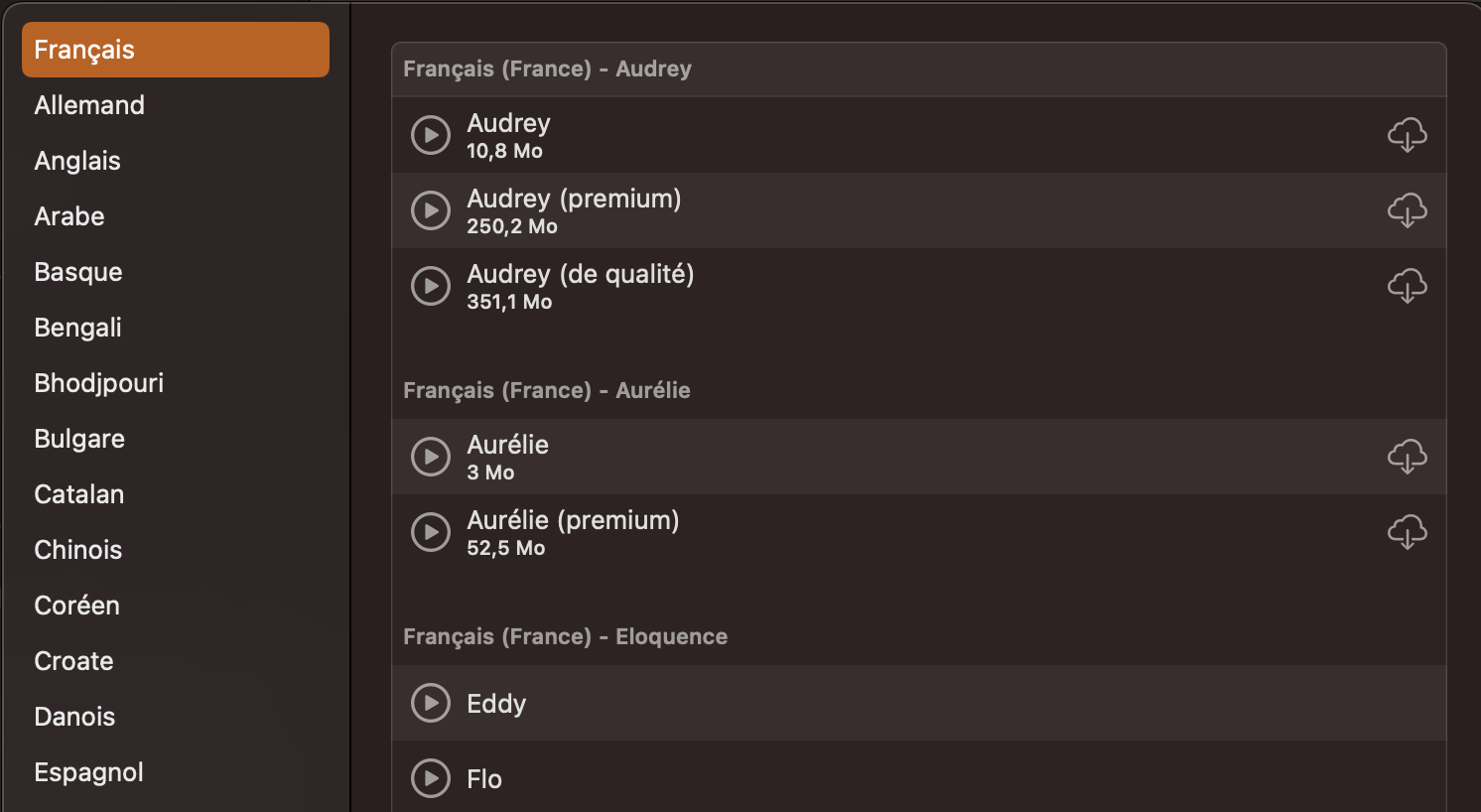Image resolution: width=1481 pixels, height=812 pixels.
Task: Download the Audrey (de qualité) voice
Action: click(1407, 286)
